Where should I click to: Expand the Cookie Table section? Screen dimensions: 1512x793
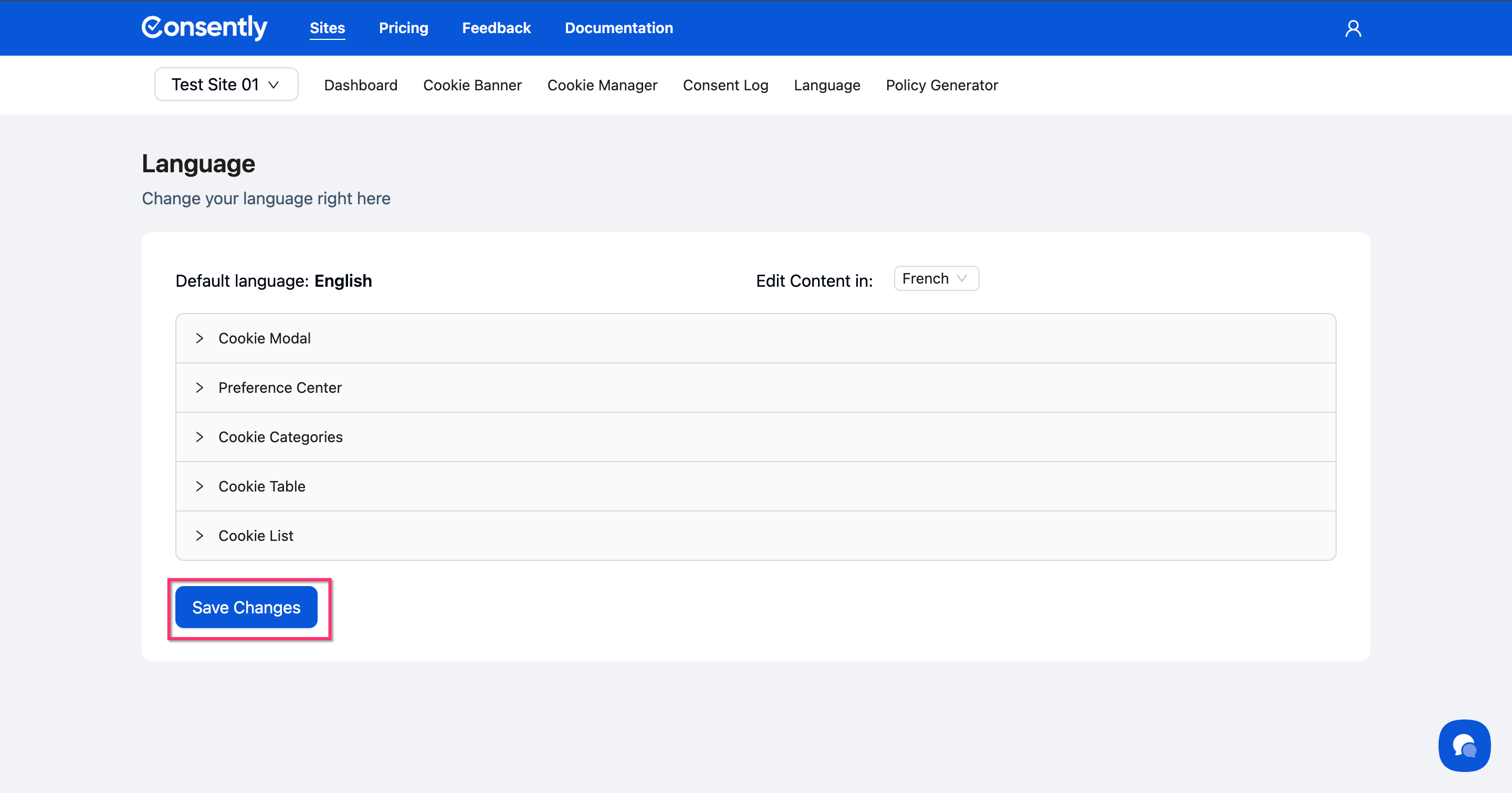click(261, 486)
